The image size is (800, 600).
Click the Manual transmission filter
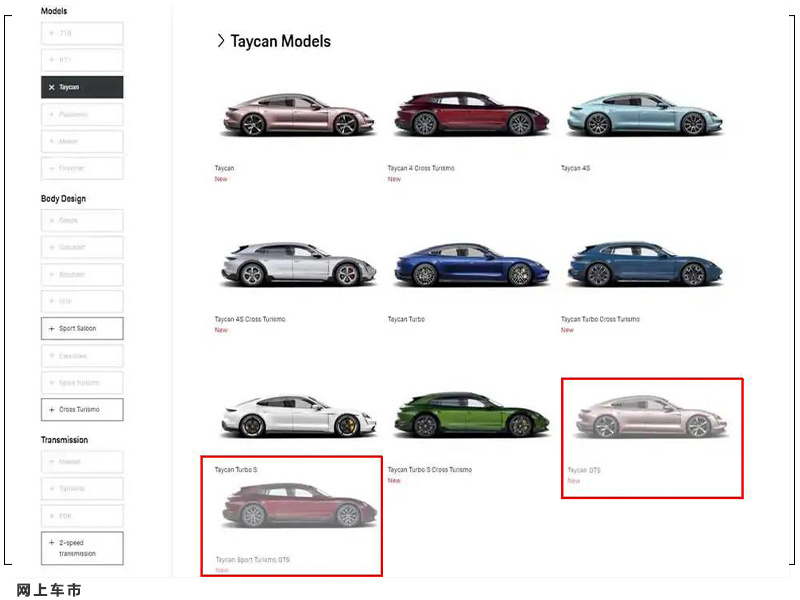(x=82, y=462)
